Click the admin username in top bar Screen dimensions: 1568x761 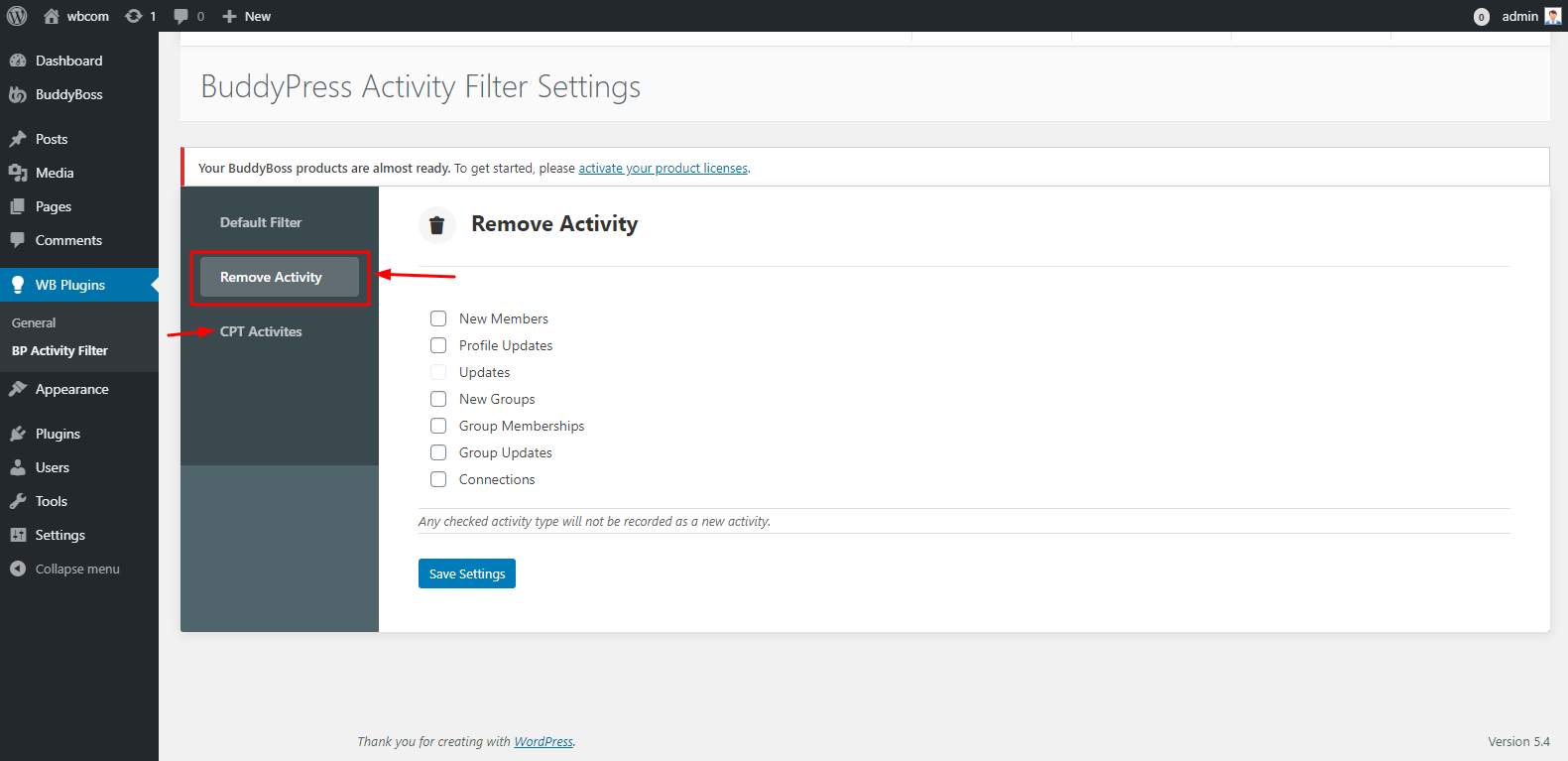click(1519, 16)
